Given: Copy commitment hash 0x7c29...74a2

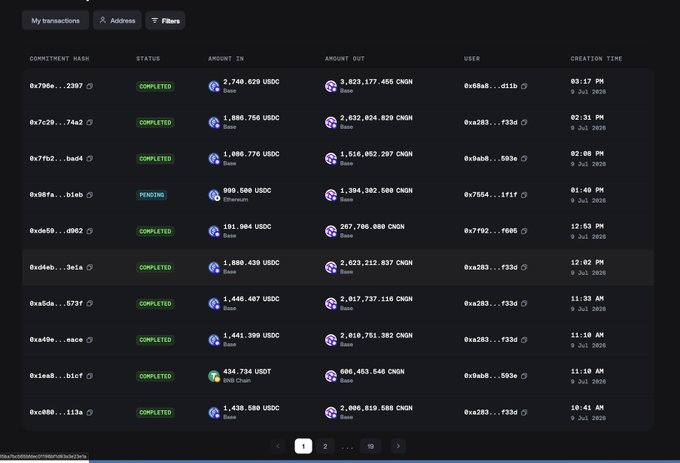Looking at the screenshot, I should point(89,123).
